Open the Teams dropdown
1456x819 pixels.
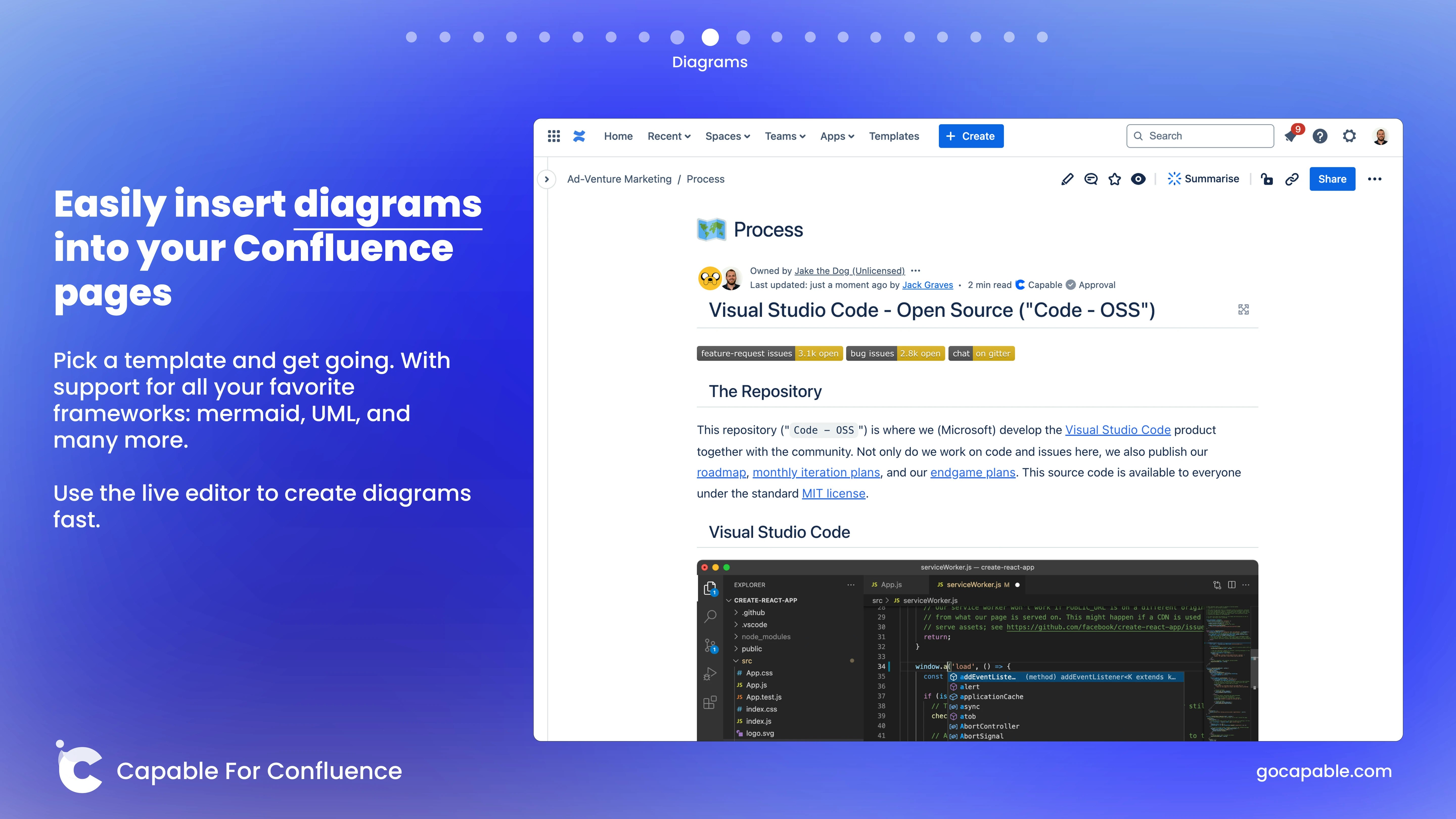tap(785, 136)
